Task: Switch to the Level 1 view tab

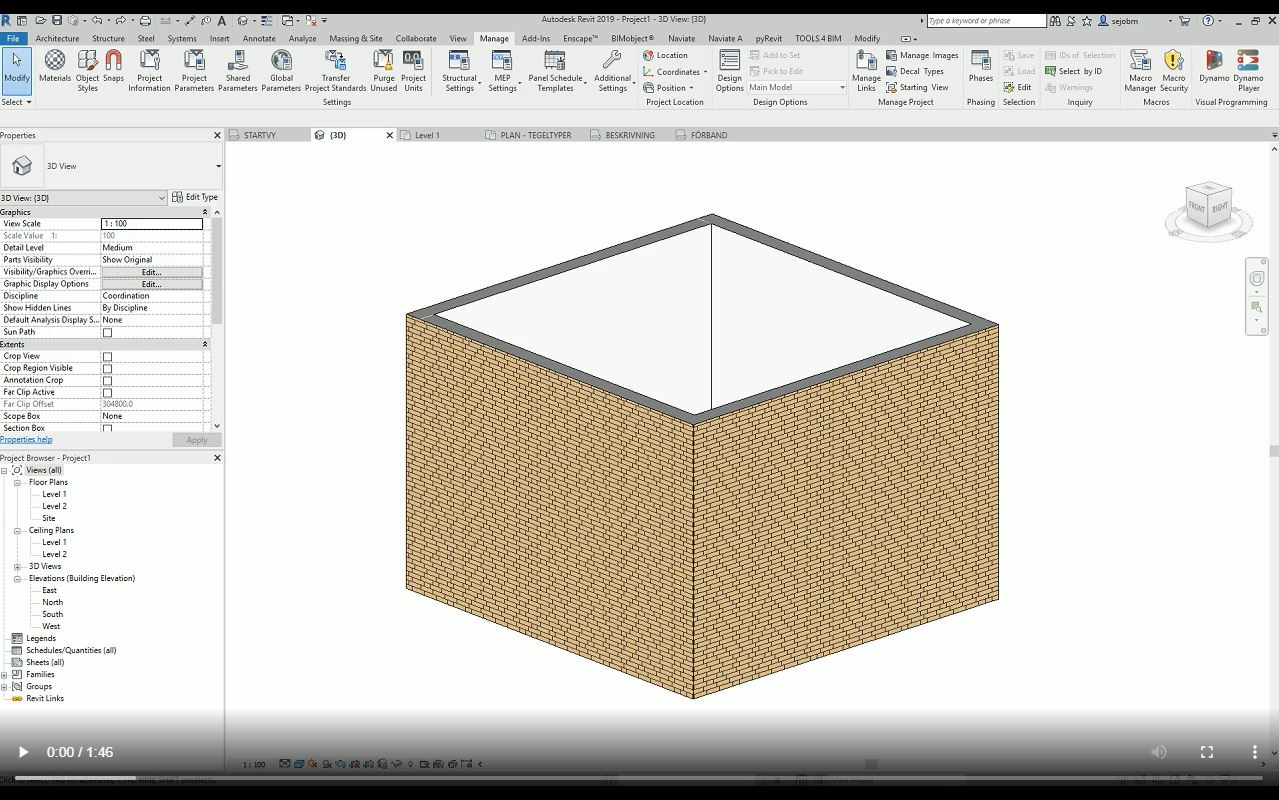Action: [427, 135]
